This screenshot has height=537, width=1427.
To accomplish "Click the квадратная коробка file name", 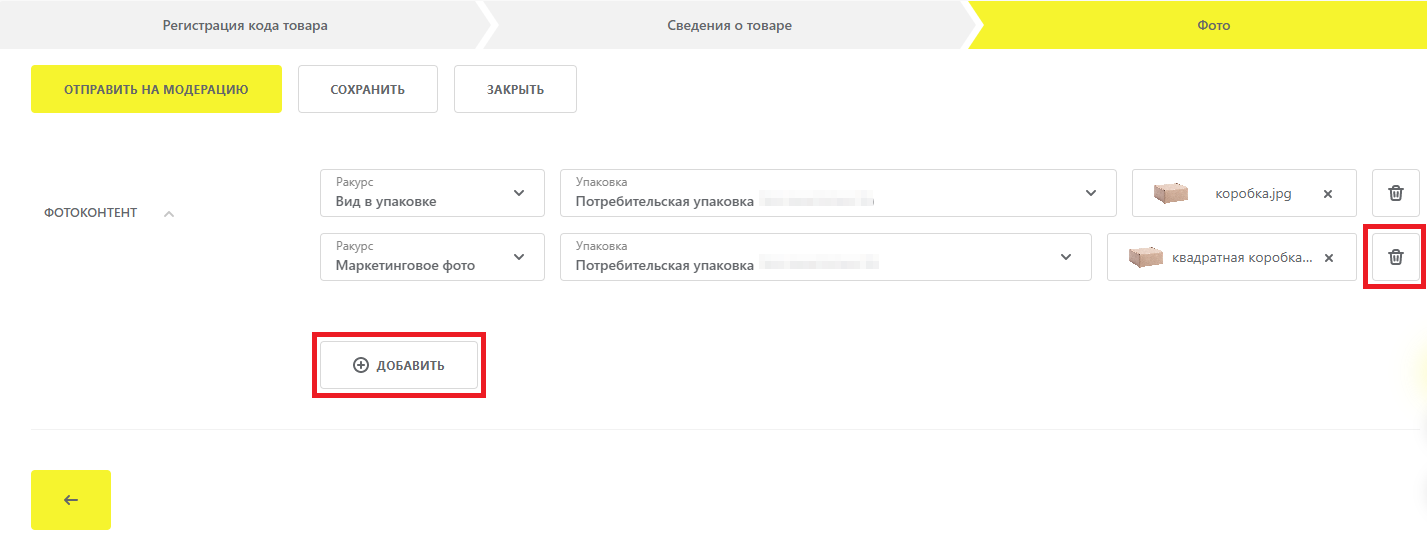I will [x=1242, y=258].
